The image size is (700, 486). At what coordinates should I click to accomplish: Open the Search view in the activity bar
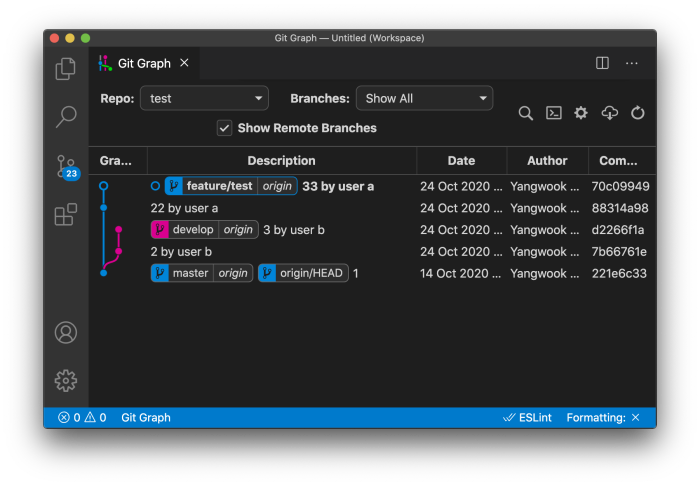[x=66, y=116]
